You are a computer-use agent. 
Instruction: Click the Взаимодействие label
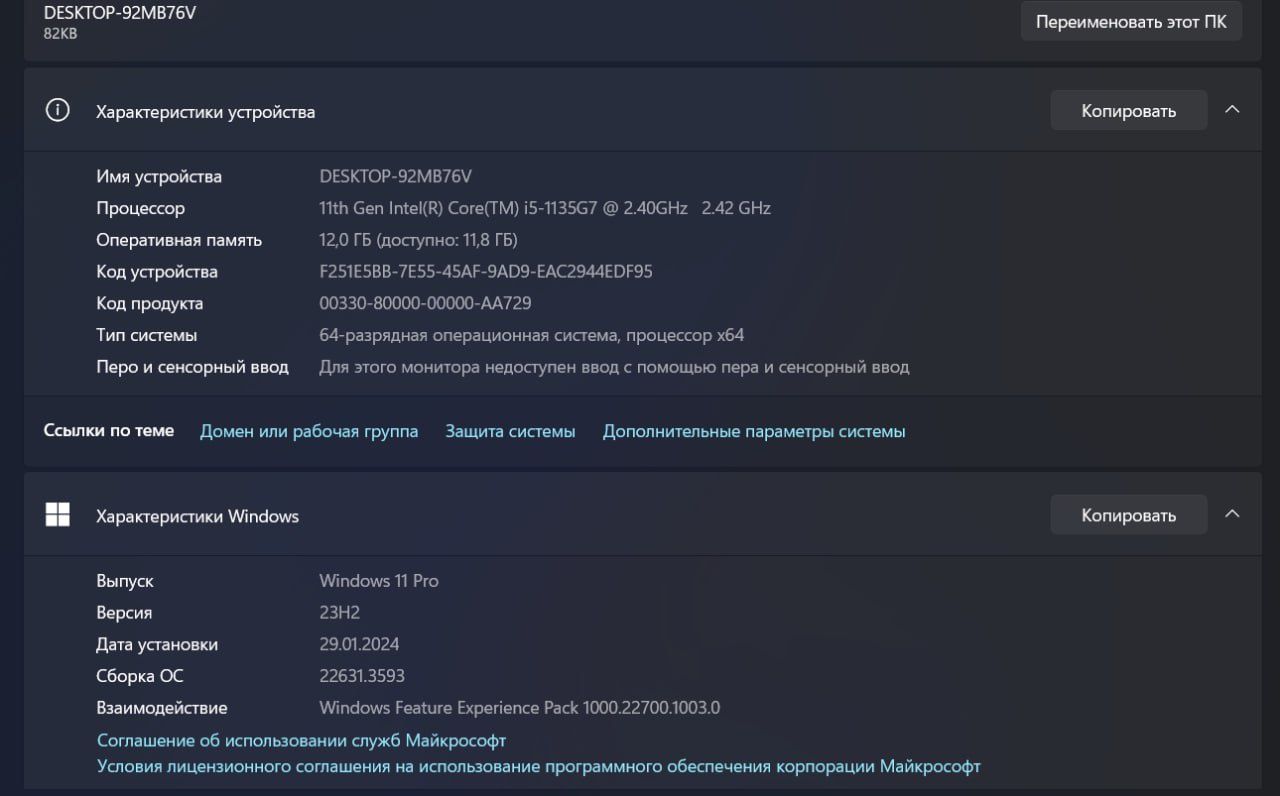162,707
